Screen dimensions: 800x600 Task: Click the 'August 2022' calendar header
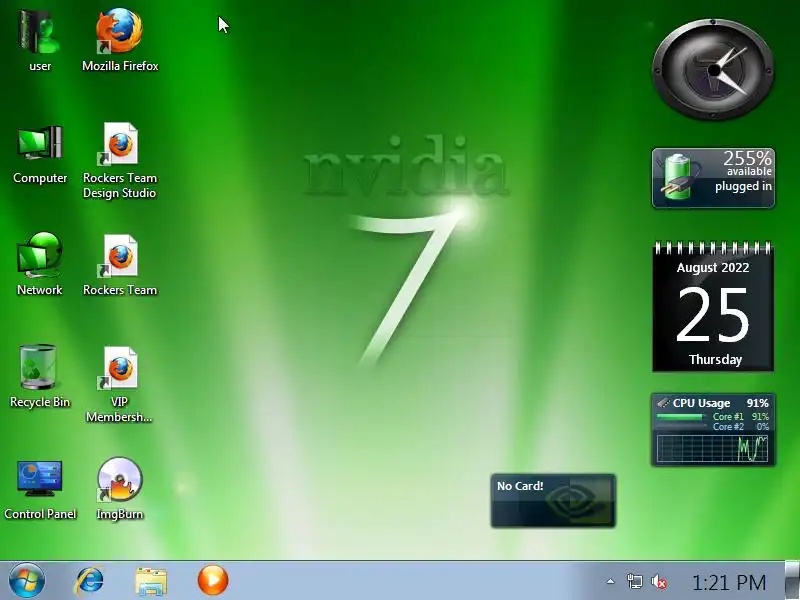pyautogui.click(x=713, y=268)
